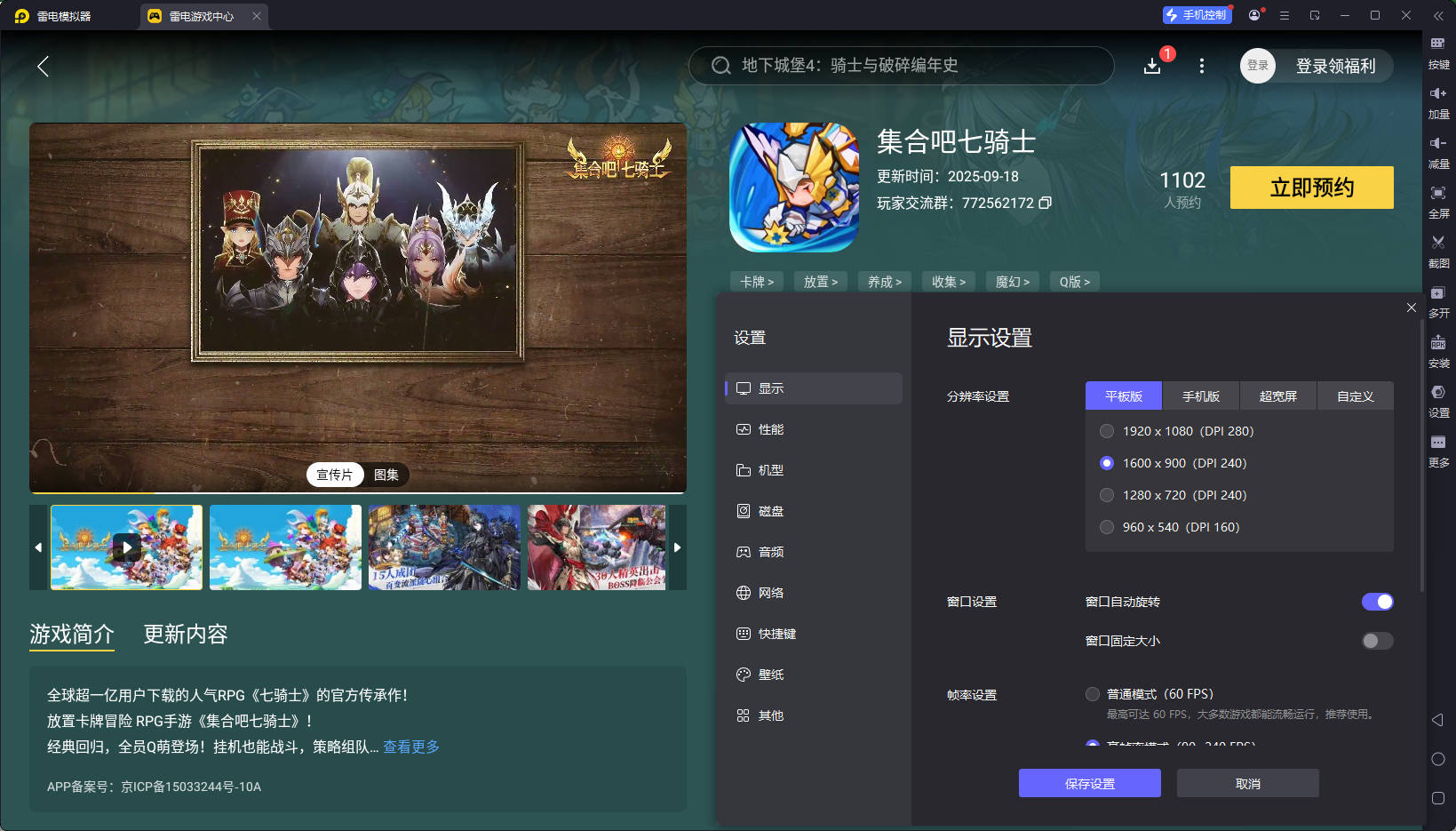Open the user account icon in title bar
Screen dimensions: 1456x831
1254,15
